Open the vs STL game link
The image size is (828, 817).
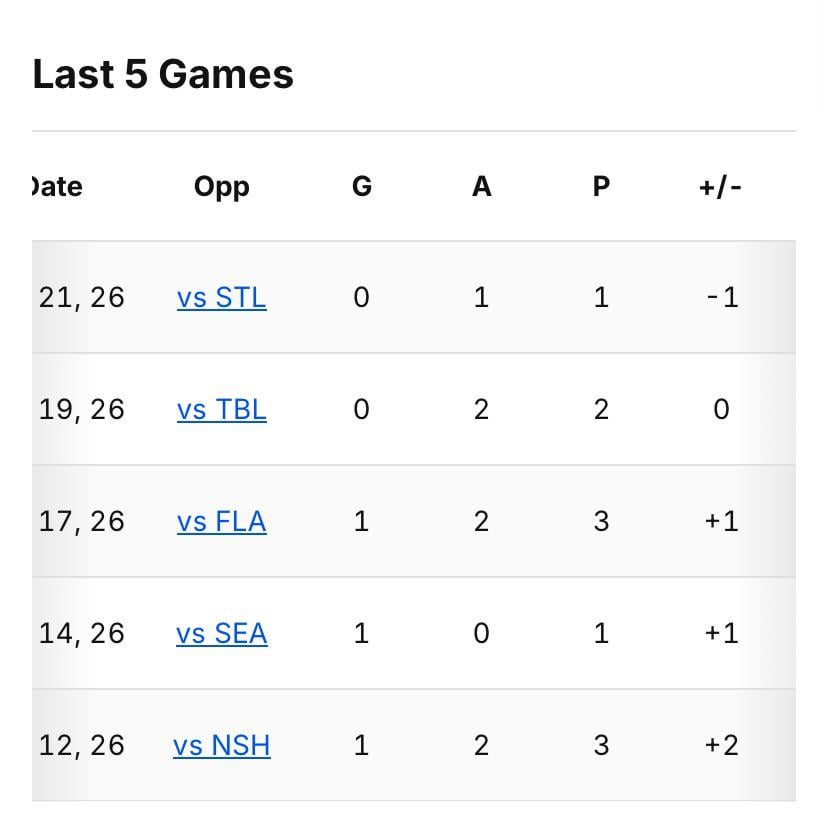pyautogui.click(x=221, y=297)
